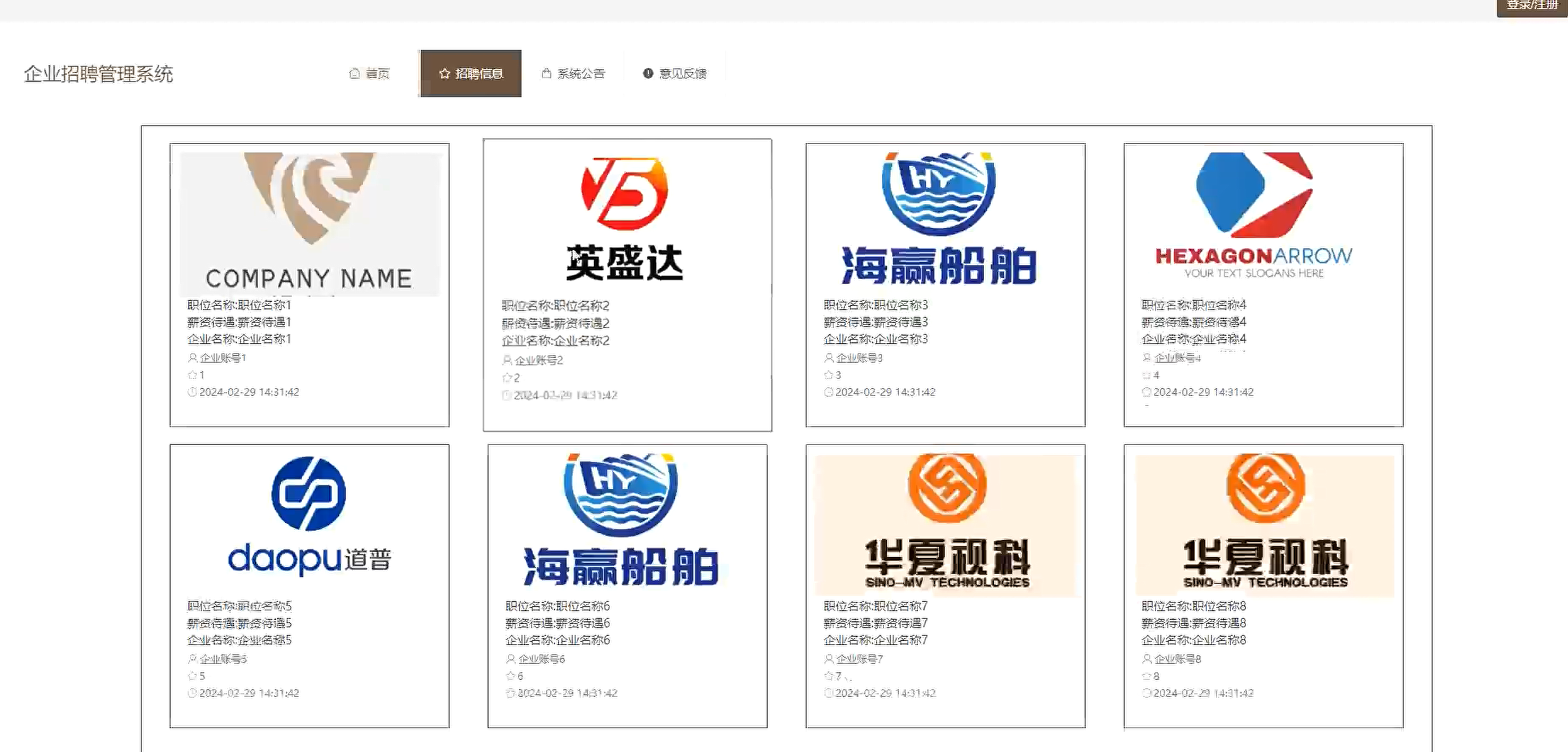The height and width of the screenshot is (752, 1568).
Task: Click the text 企业名称:企业名称3
Action: click(x=876, y=339)
